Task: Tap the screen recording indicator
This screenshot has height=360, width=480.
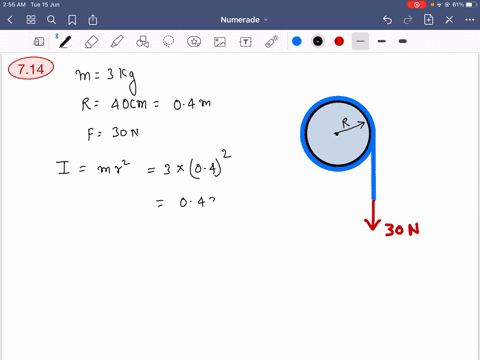Action: (x=416, y=5)
